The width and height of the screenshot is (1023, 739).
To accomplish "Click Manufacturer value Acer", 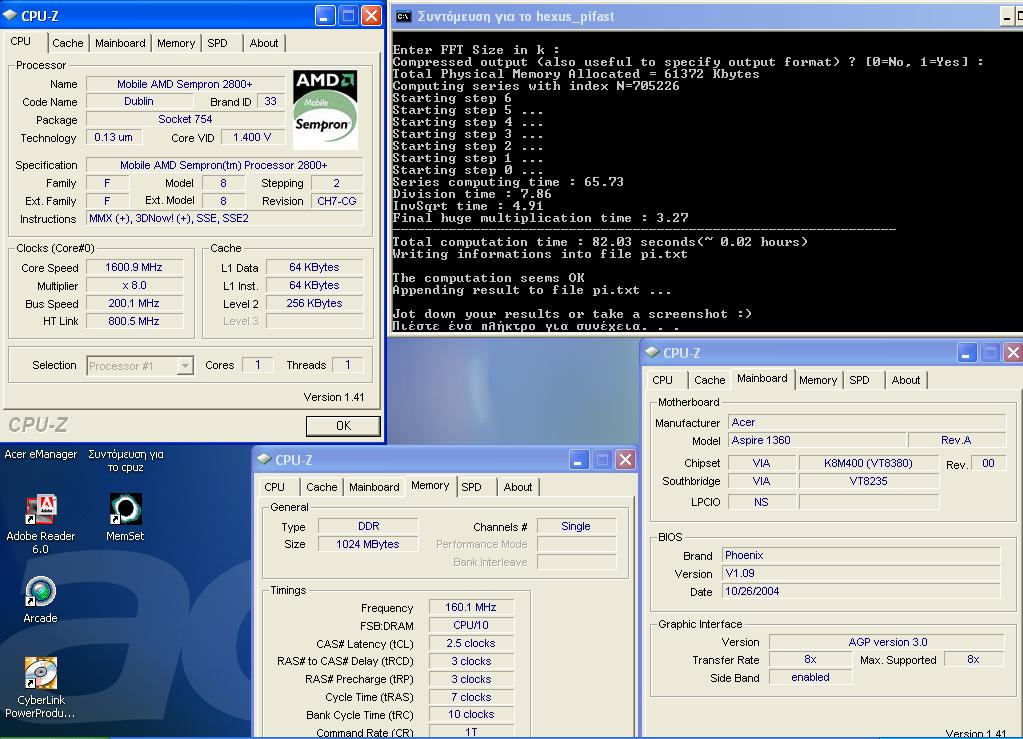I will pos(867,423).
